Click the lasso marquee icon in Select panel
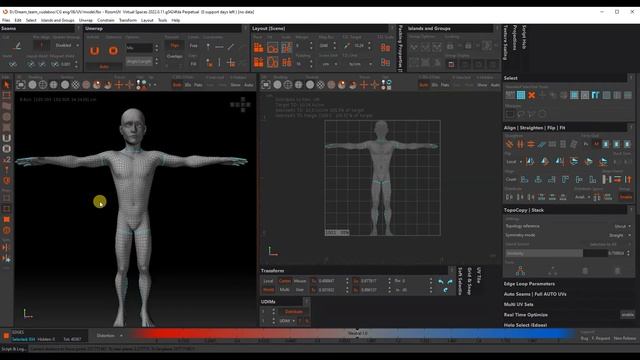640x360 pixels. click(521, 114)
